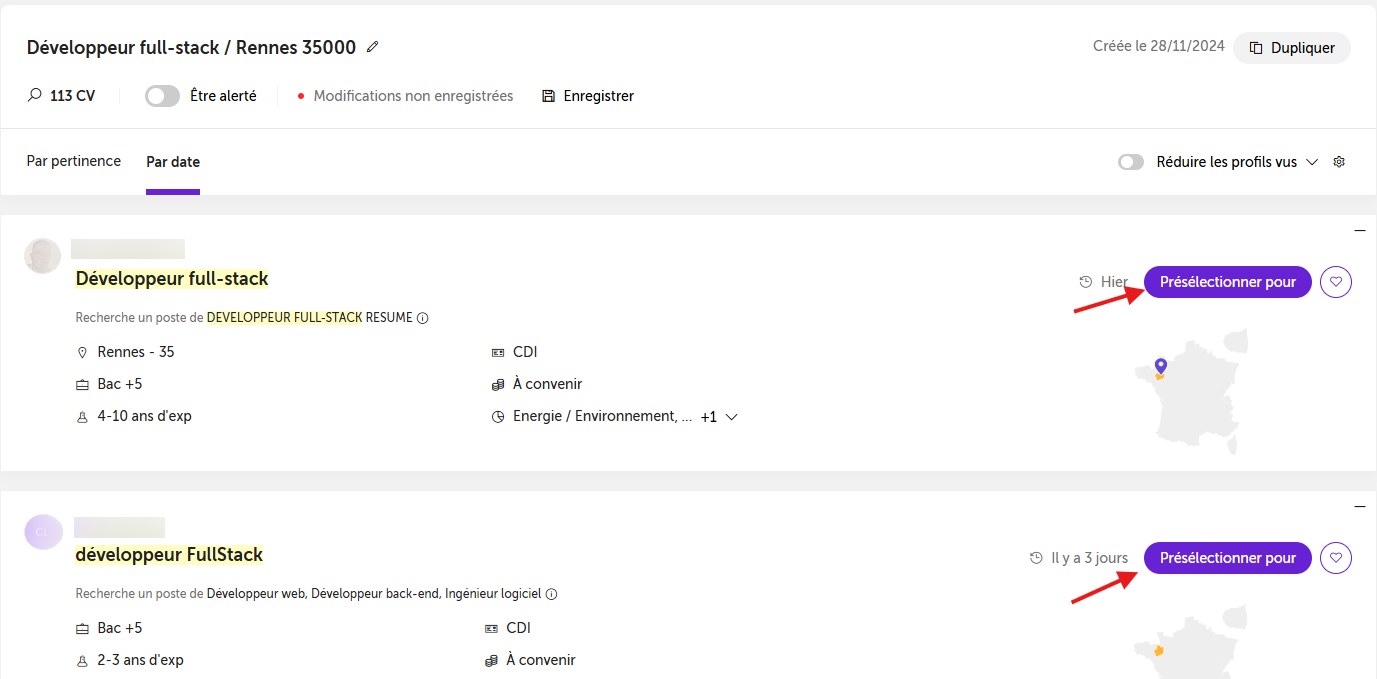Viewport: 1377px width, 679px height.
Task: Open the Réduire les profils vus dropdown chevron
Action: (1312, 162)
